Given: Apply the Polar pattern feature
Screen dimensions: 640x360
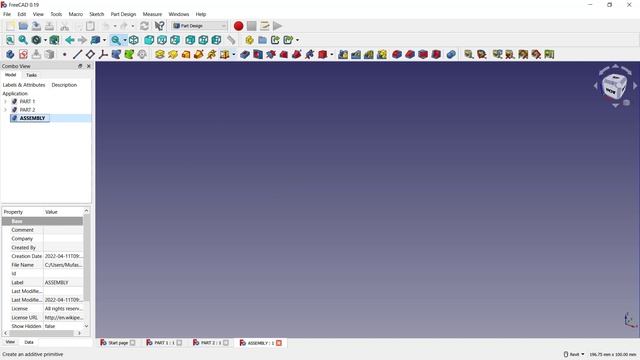Looking at the screenshot, I should click(369, 54).
